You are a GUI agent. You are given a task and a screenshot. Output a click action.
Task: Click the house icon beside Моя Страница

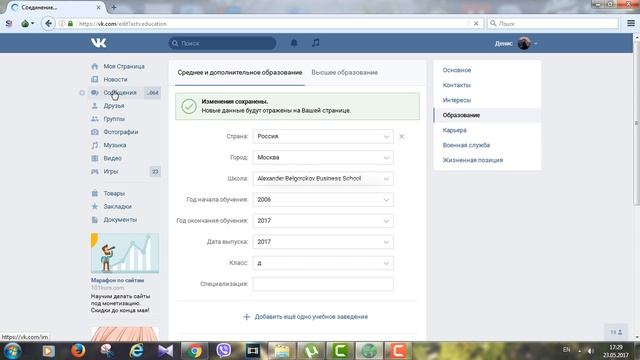(95, 66)
